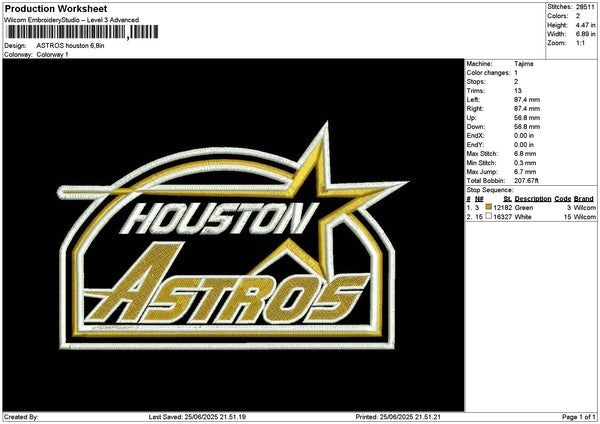Click the Houston Astros embroidery design preview

pos(233,235)
